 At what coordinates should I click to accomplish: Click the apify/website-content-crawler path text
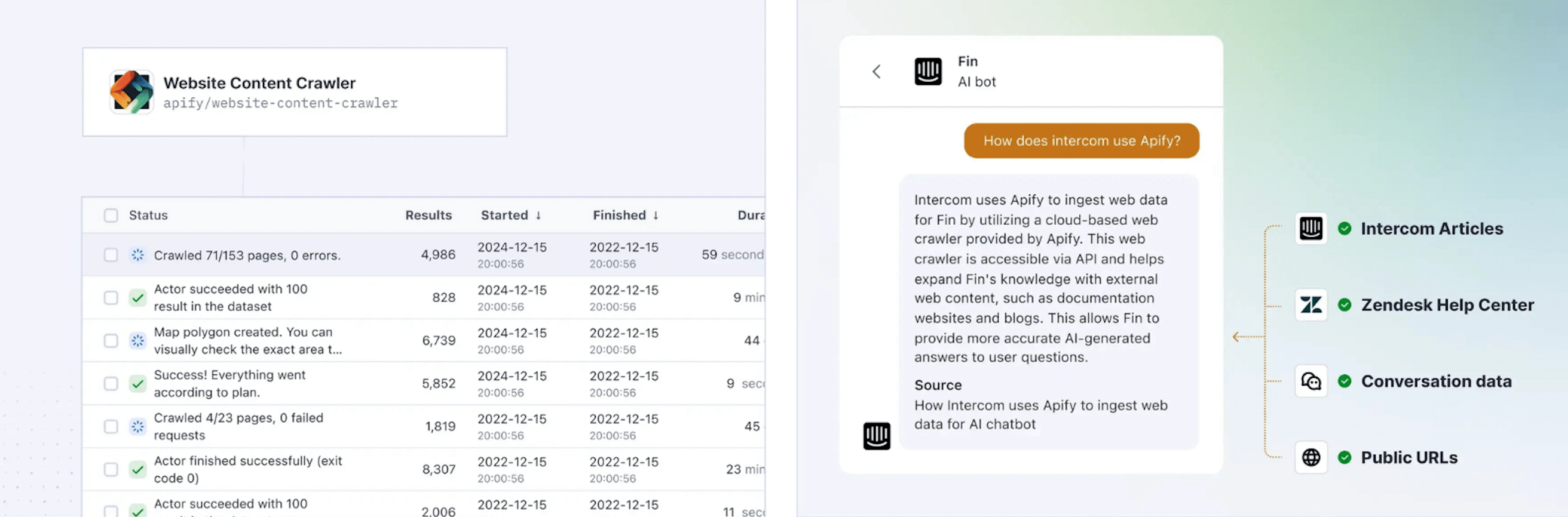(x=281, y=103)
